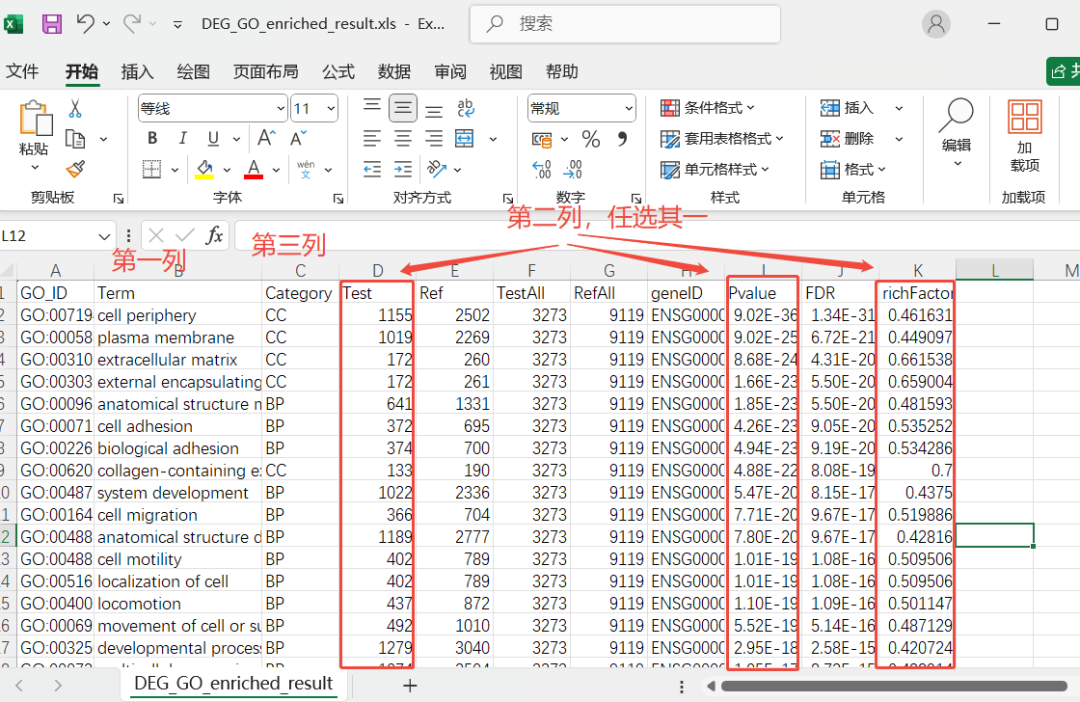Click the Save icon in title bar
Viewport: 1080px width, 702px height.
point(51,23)
